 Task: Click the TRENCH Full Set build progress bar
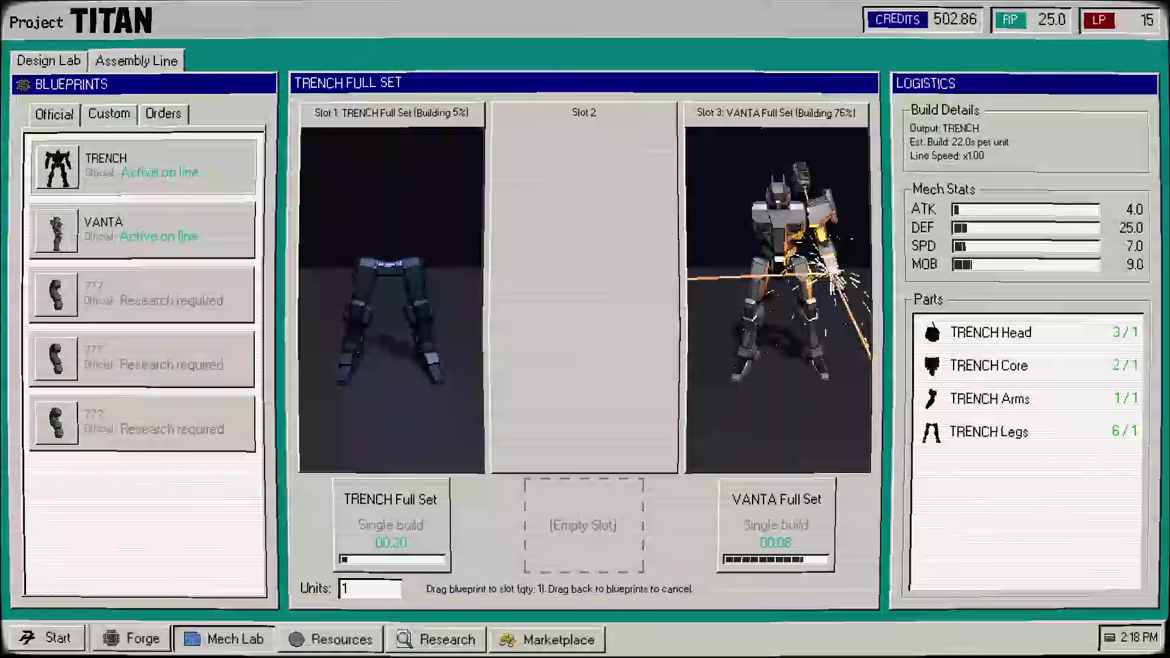pos(392,559)
